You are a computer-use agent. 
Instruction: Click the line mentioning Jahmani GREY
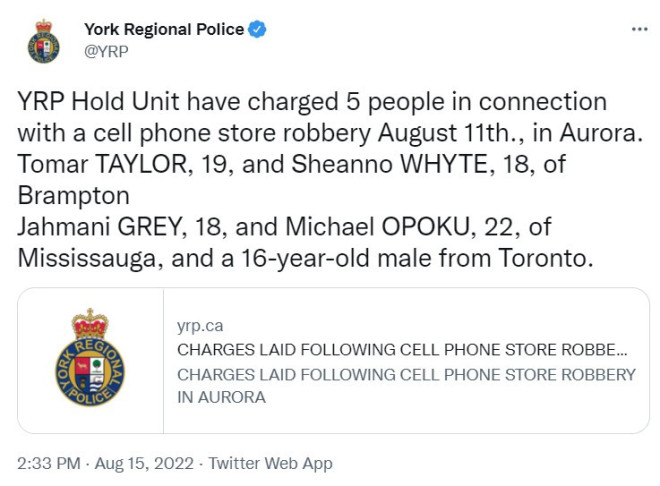[x=284, y=227]
